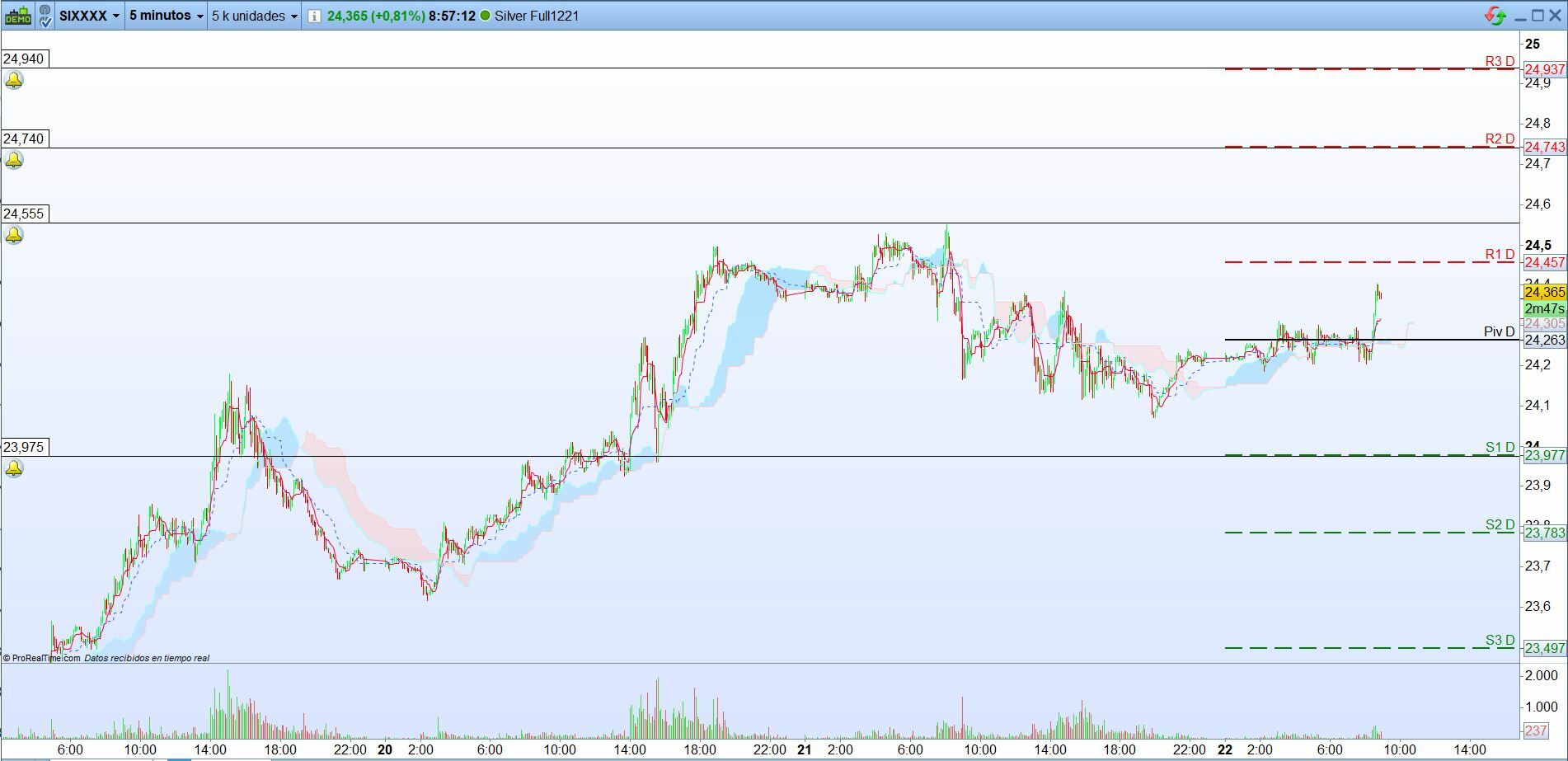Click the 2m47s candle countdown tag
Screen dimensions: 1568x761
(1544, 308)
